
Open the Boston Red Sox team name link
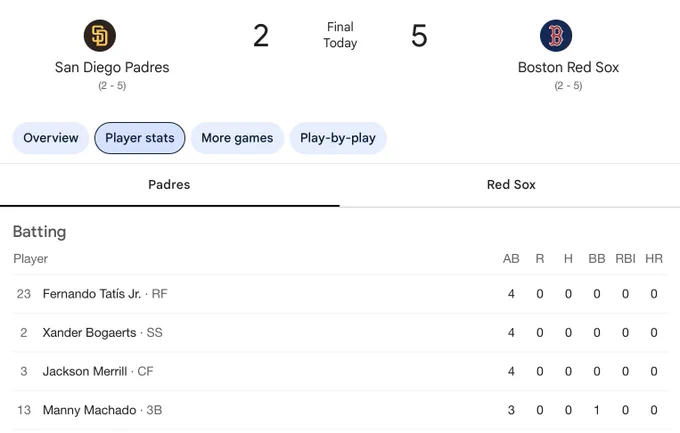pos(568,67)
